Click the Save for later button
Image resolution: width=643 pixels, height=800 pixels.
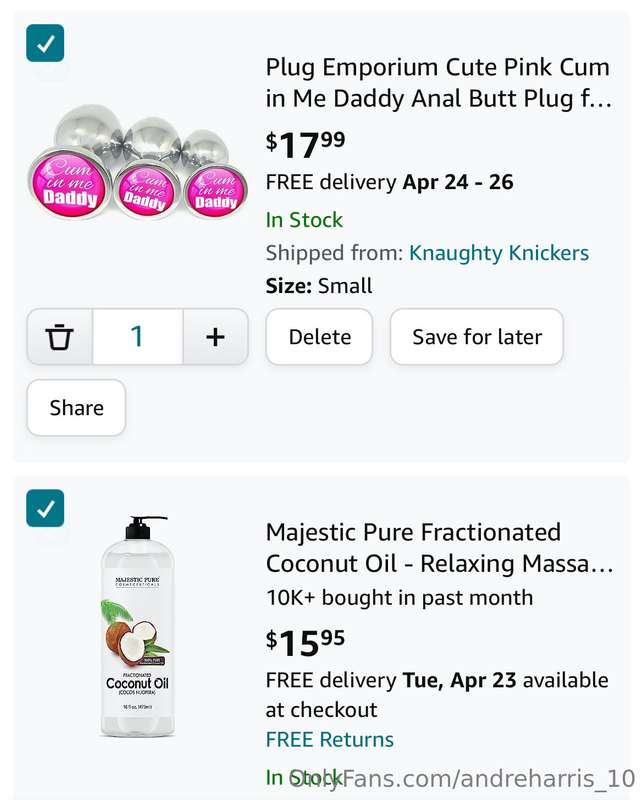(477, 337)
